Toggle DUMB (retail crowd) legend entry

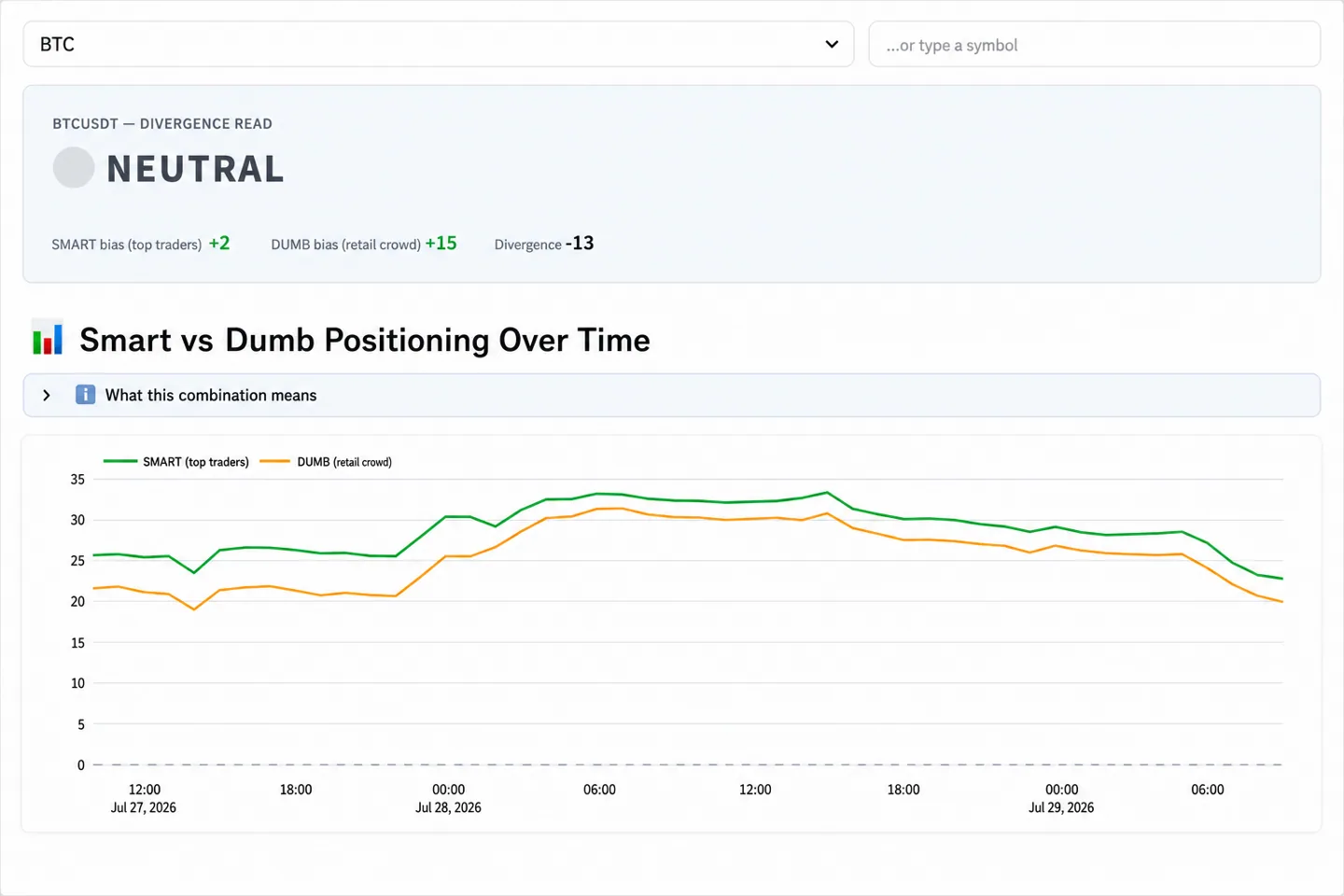326,462
